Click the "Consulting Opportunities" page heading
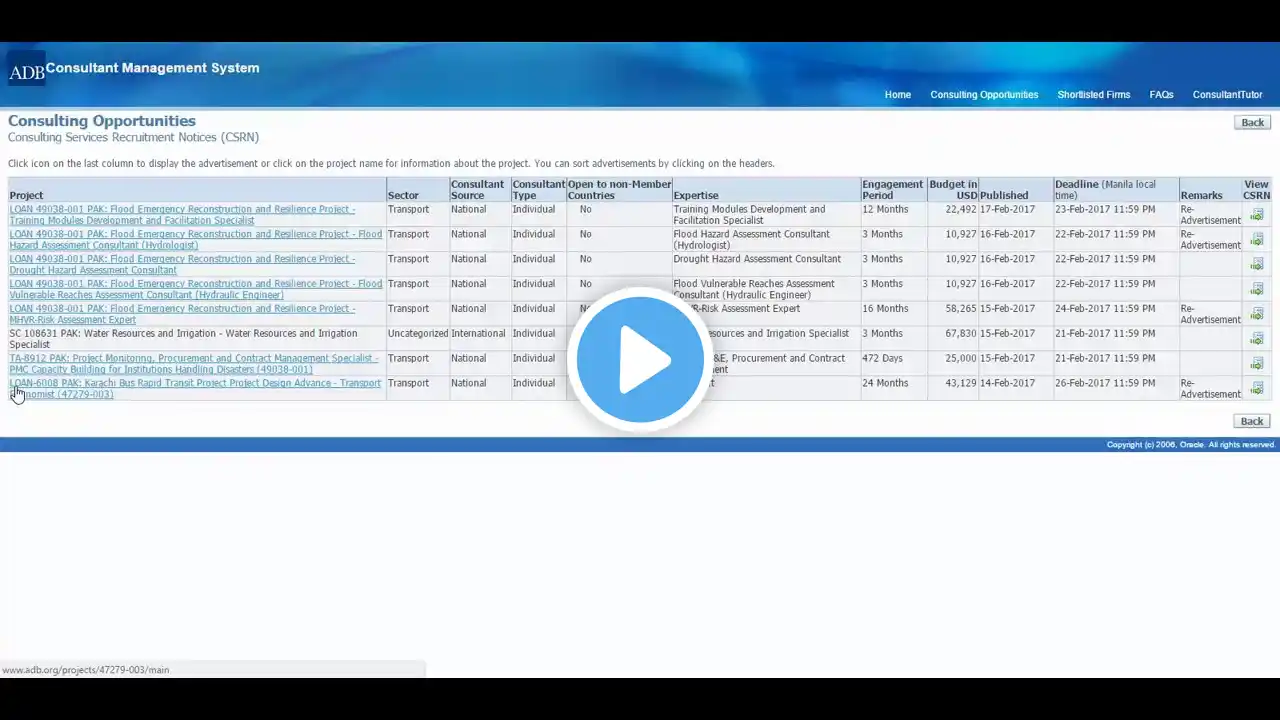 point(102,121)
